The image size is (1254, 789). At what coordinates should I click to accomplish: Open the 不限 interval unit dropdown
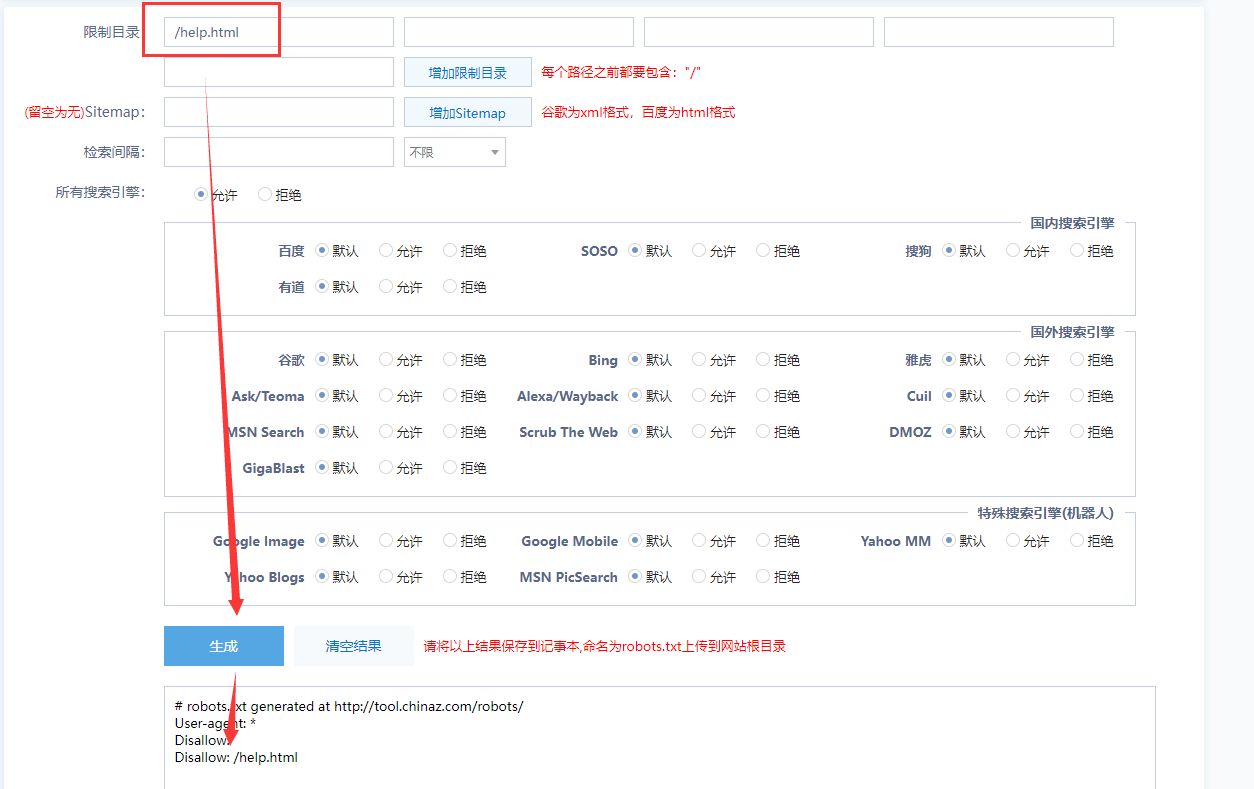[455, 152]
